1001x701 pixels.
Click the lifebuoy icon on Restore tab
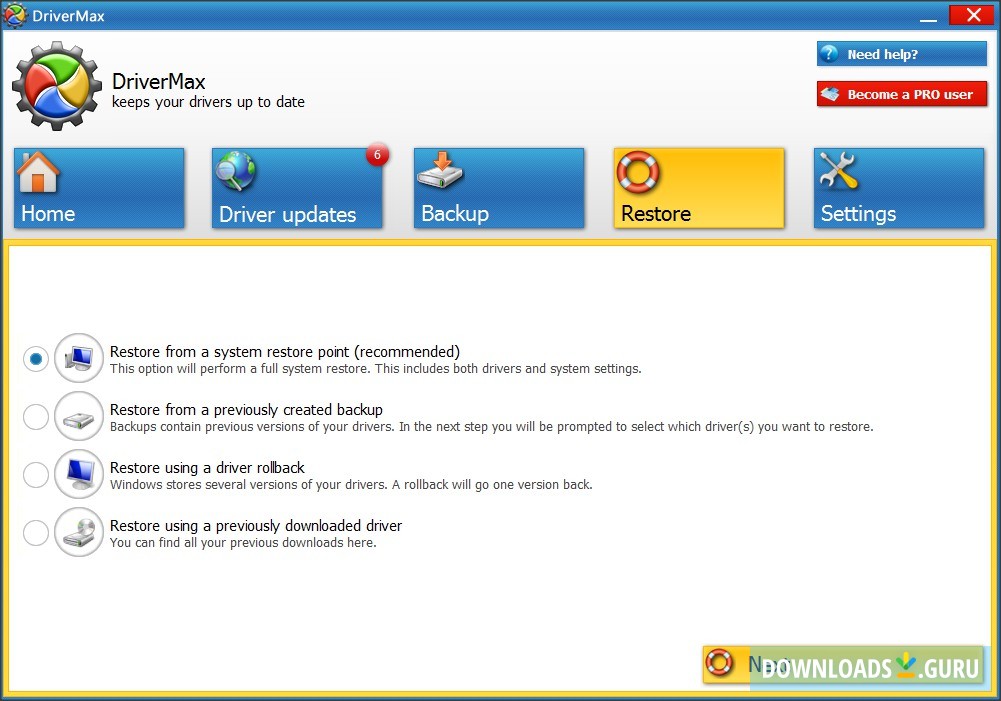pos(638,172)
